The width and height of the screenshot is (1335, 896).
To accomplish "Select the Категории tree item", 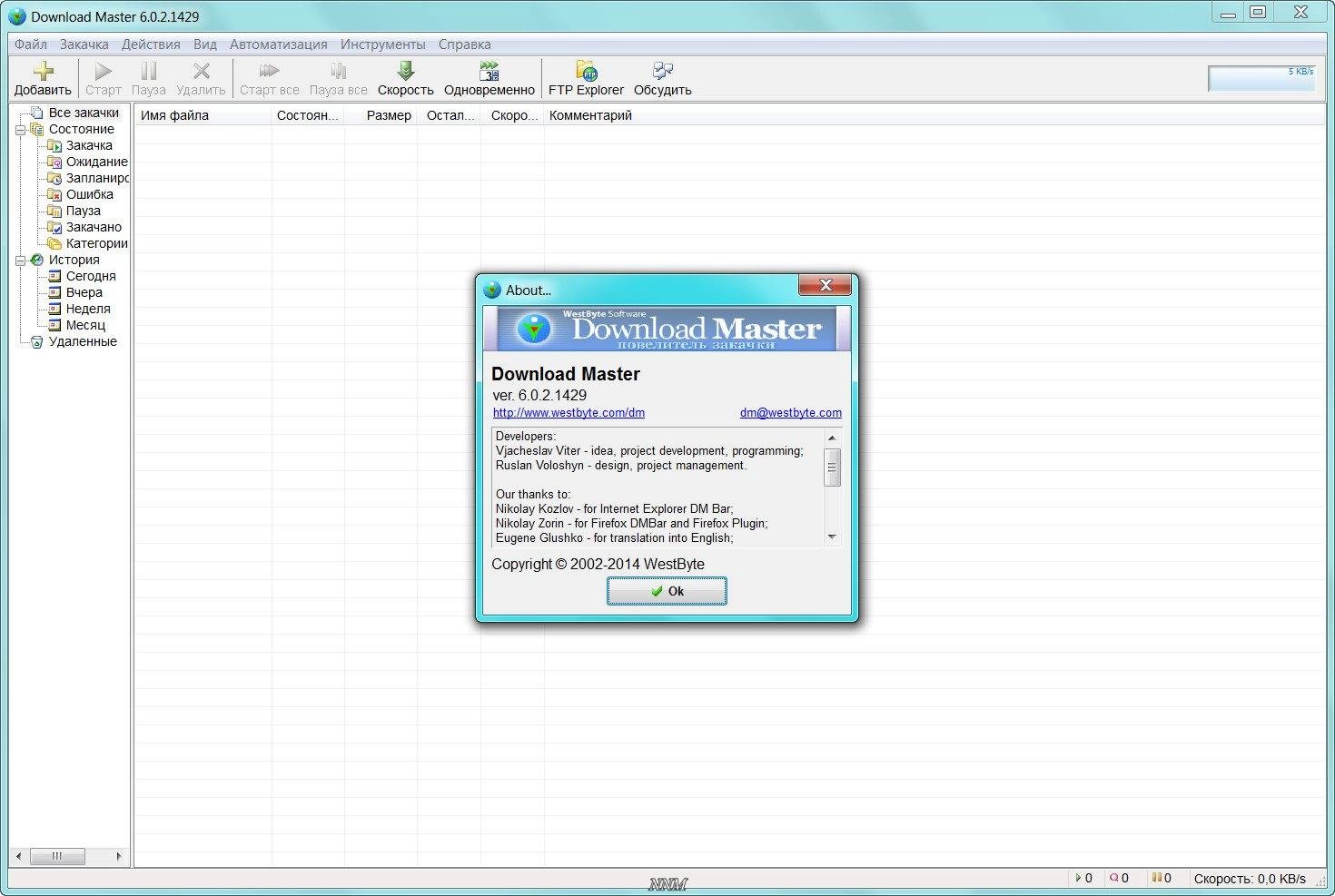I will tap(96, 243).
